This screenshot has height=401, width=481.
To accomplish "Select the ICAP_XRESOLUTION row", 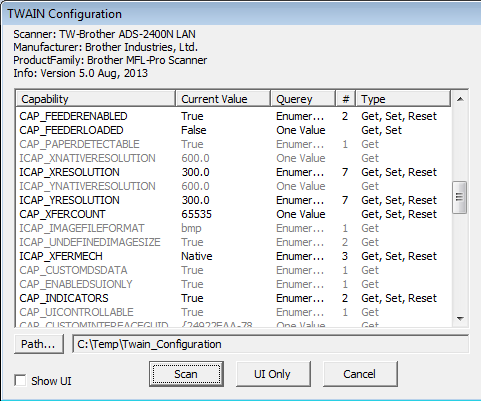I will [x=233, y=172].
